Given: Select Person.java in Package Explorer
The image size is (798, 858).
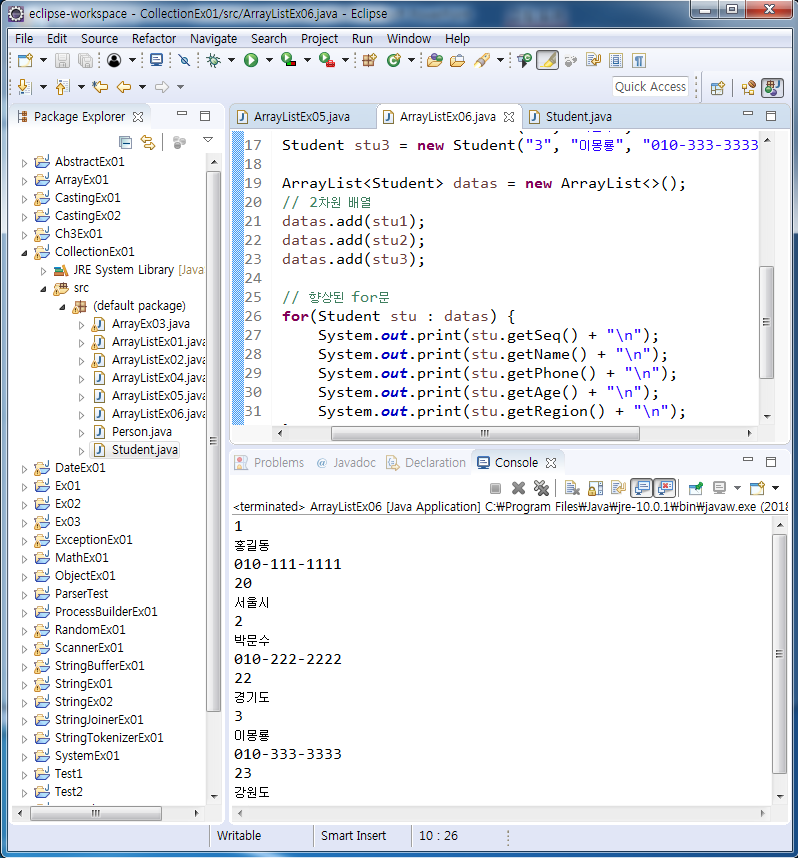Looking at the screenshot, I should point(142,432).
